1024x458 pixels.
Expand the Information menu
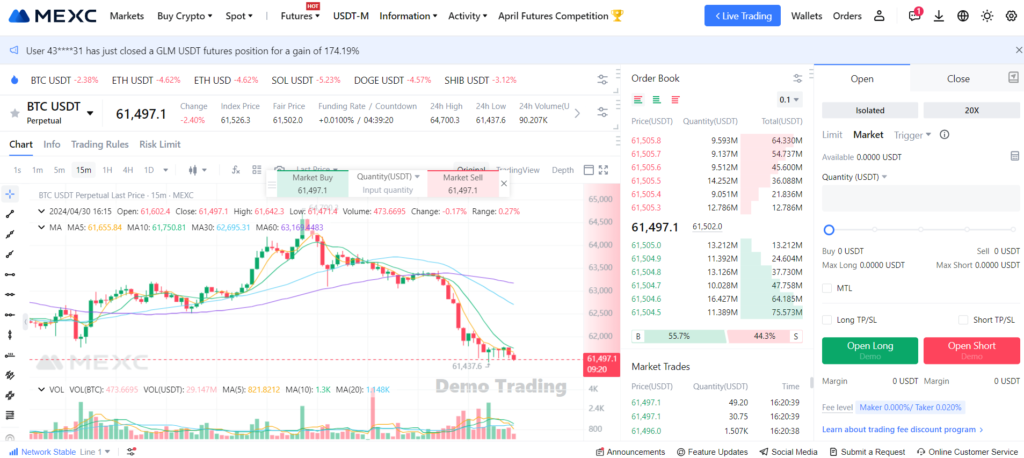[409, 16]
